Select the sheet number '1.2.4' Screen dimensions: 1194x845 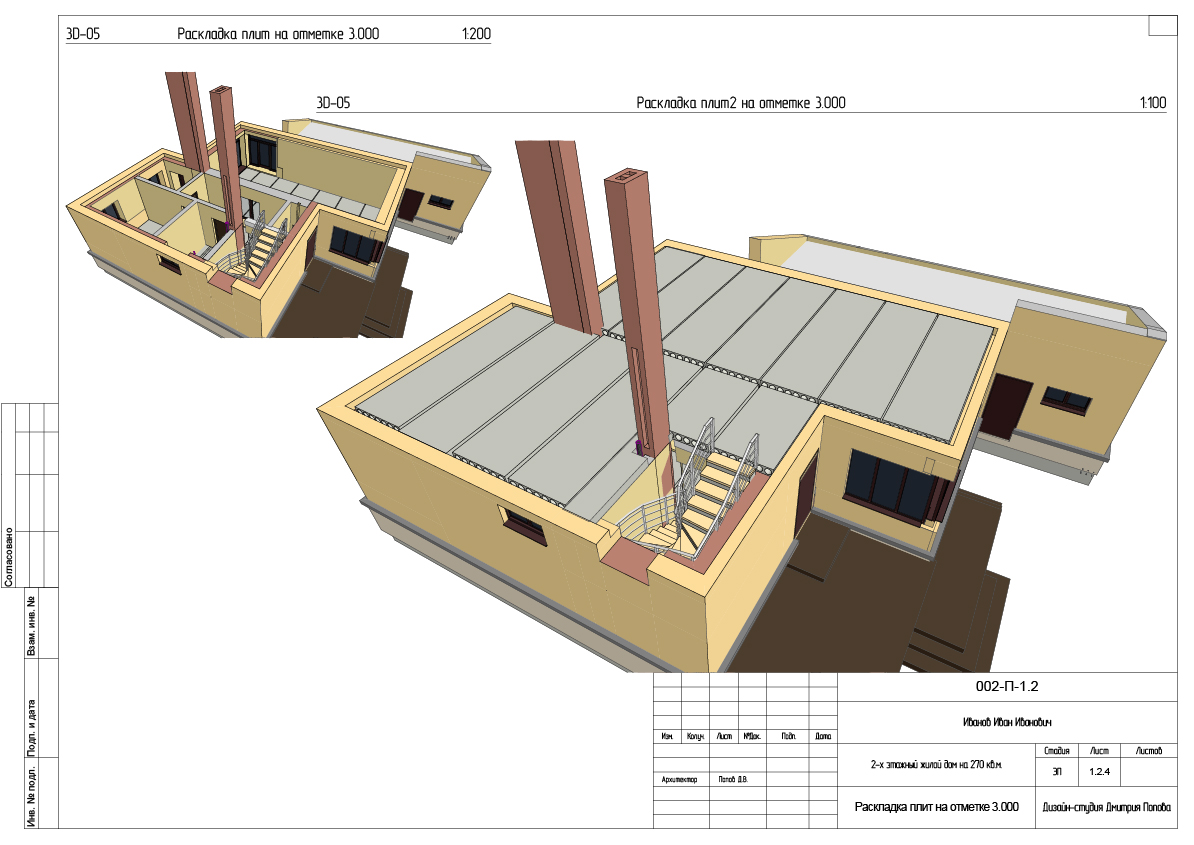[1099, 771]
